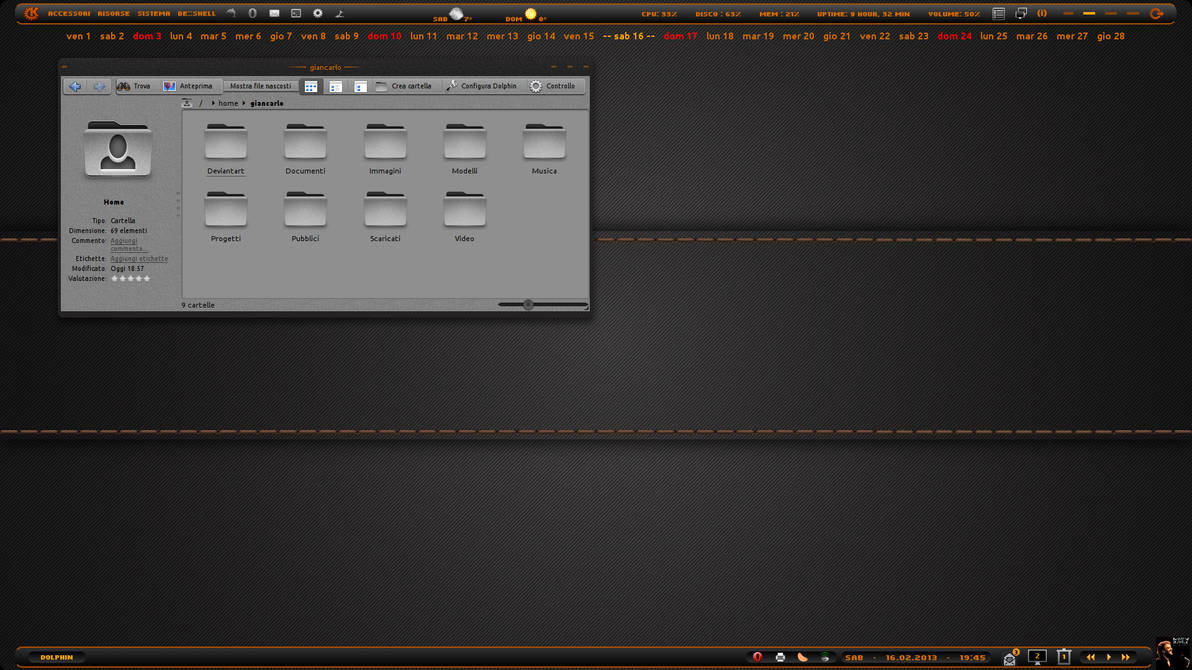
Task: Open Configura Dolphin
Action: click(481, 87)
